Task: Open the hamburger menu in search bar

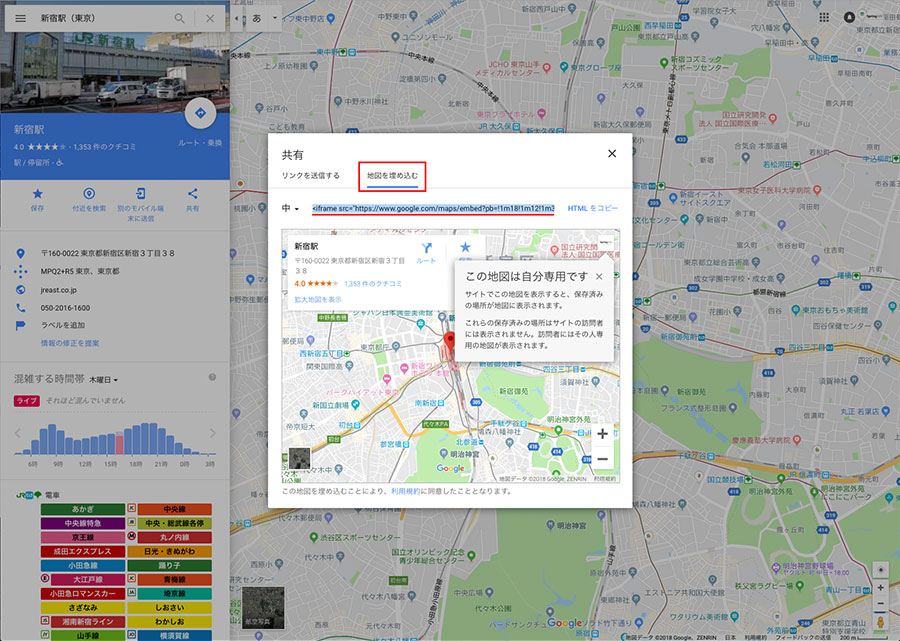Action: point(20,18)
